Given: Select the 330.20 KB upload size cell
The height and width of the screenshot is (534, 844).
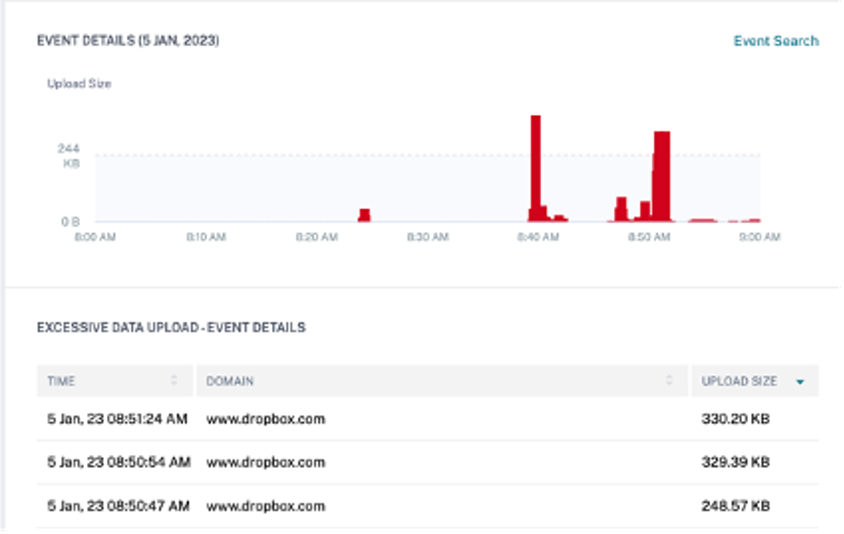Looking at the screenshot, I should tap(735, 419).
